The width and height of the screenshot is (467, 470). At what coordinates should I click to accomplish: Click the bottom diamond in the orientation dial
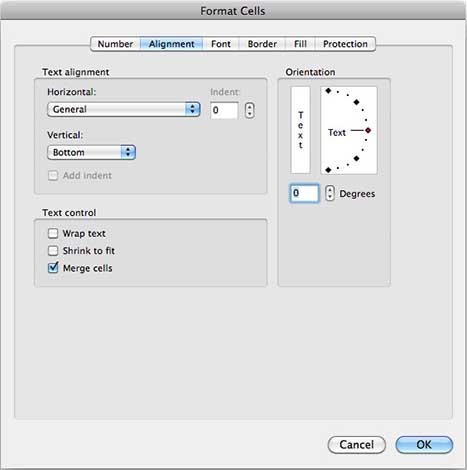point(328,170)
